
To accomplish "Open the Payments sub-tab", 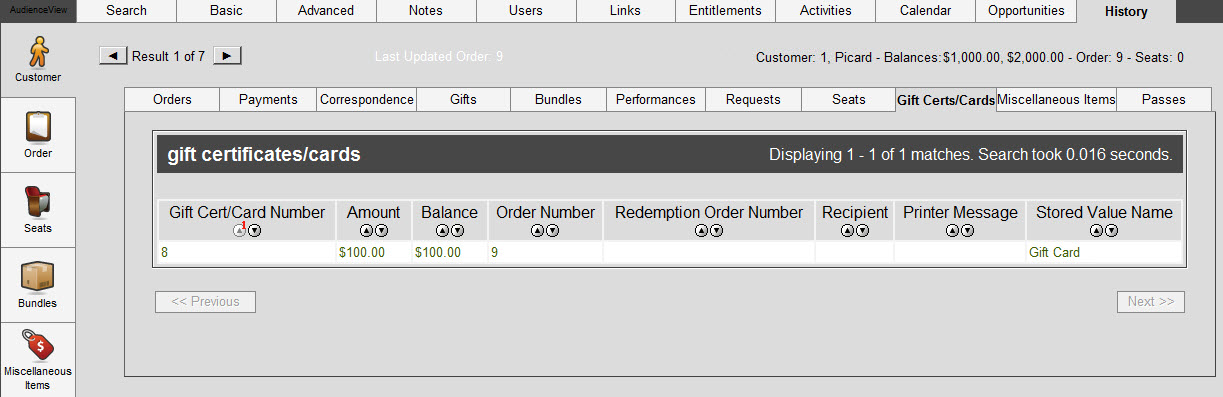I will pos(269,99).
